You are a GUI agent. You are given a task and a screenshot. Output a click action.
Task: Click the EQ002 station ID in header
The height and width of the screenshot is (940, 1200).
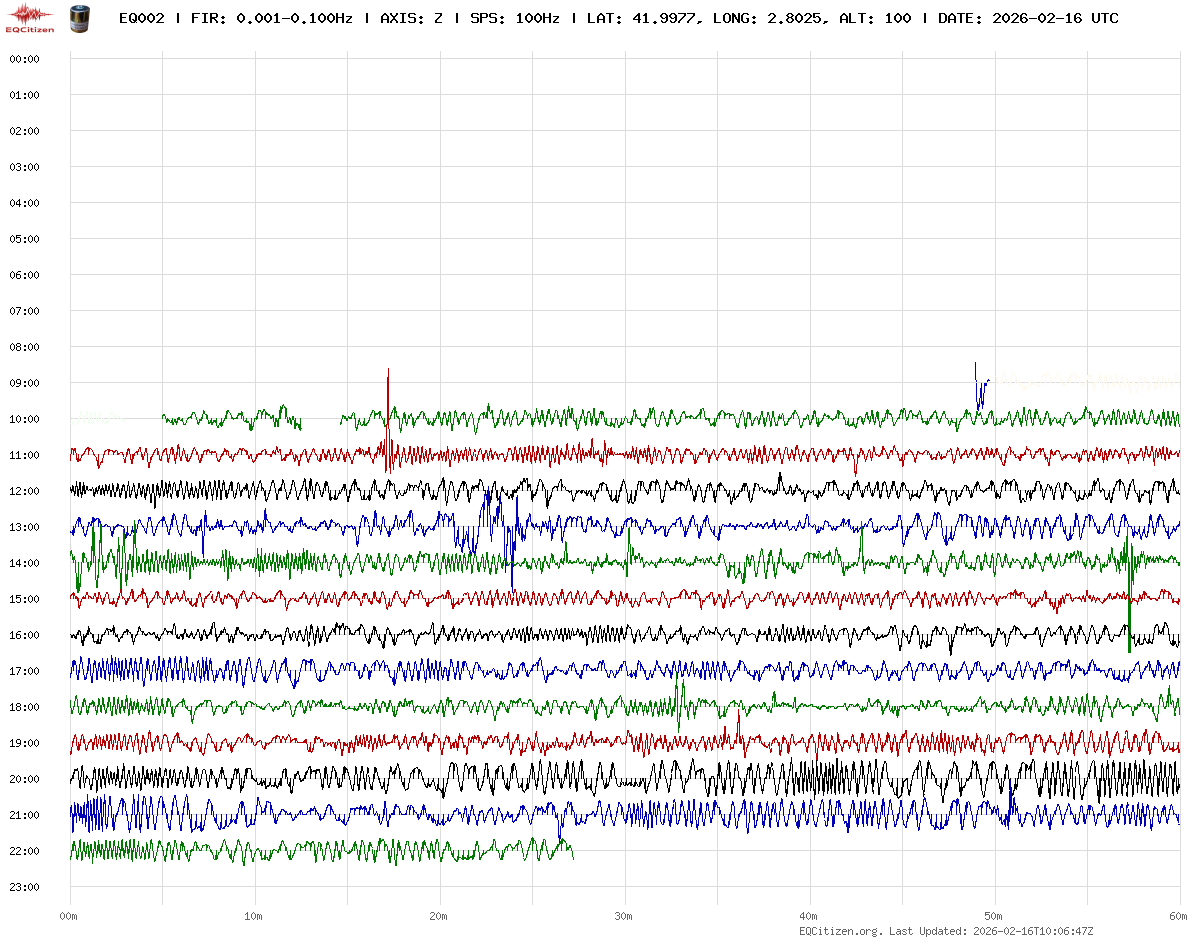click(141, 19)
